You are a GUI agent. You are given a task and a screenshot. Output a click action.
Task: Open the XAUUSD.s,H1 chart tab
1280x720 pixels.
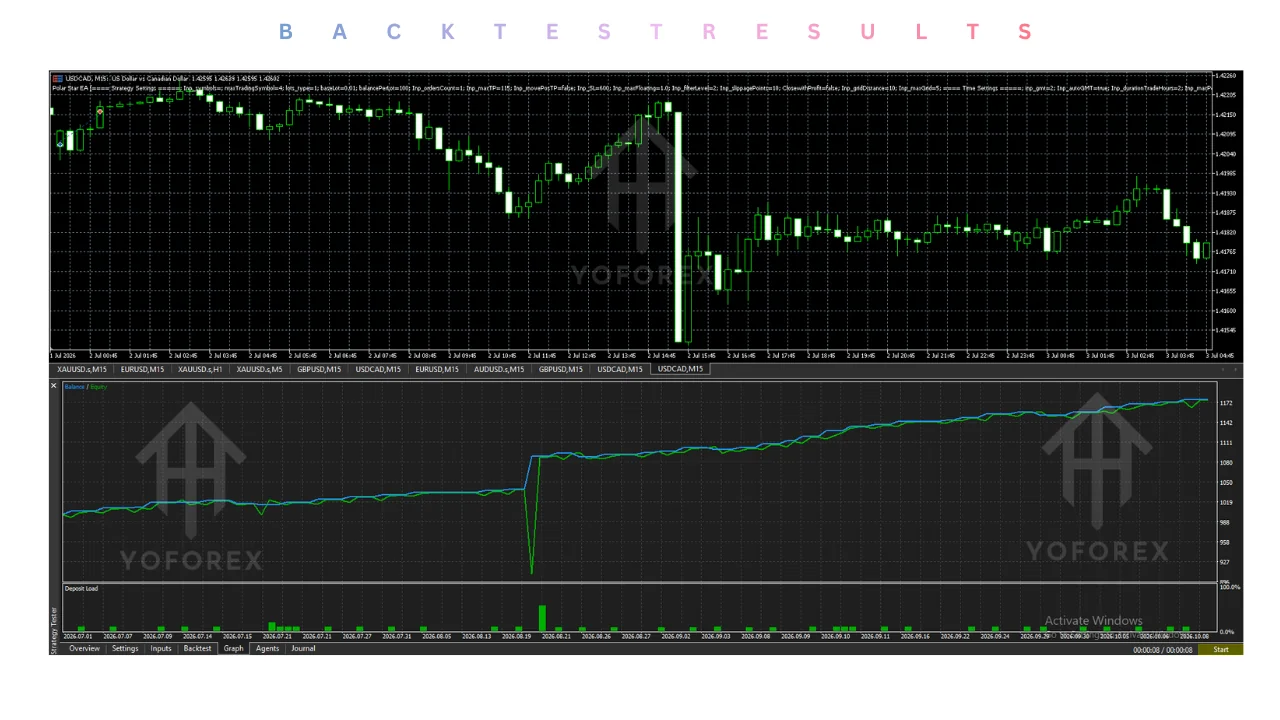[199, 369]
